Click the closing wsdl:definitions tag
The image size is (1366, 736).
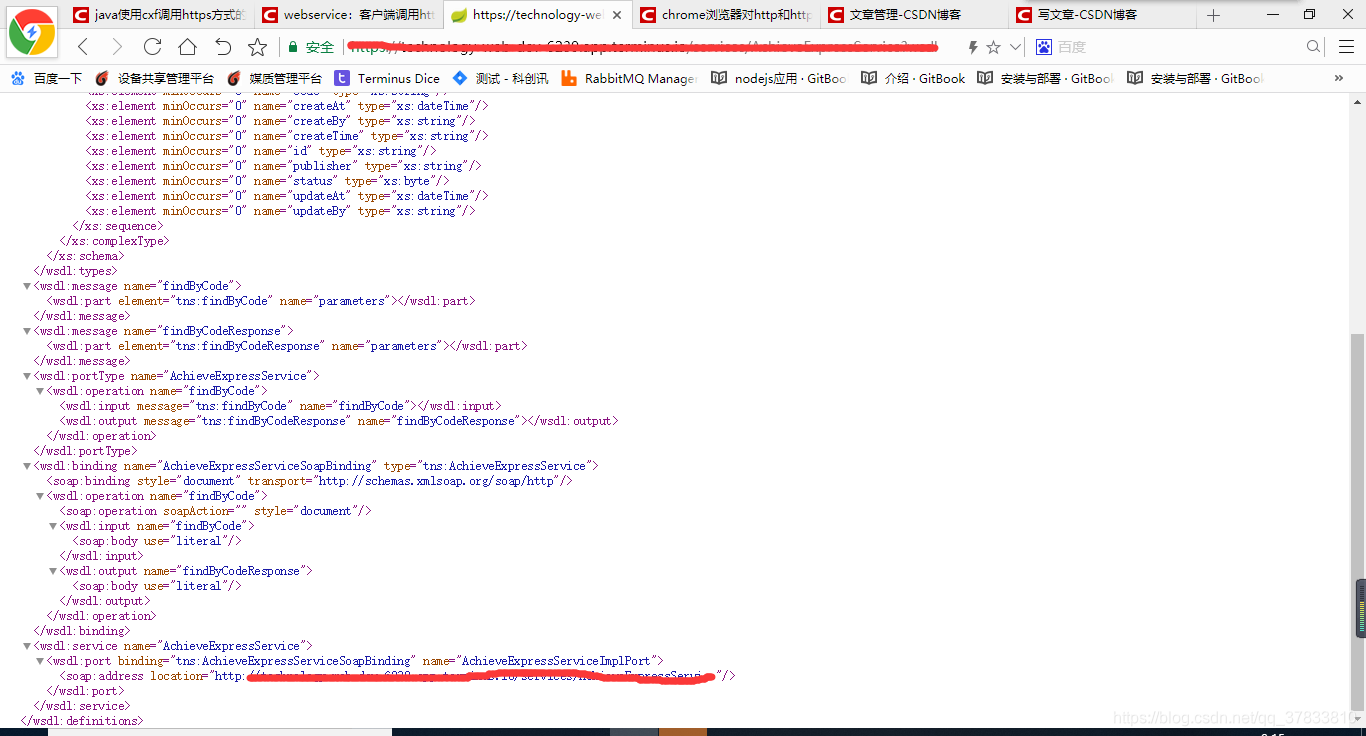[x=82, y=721]
